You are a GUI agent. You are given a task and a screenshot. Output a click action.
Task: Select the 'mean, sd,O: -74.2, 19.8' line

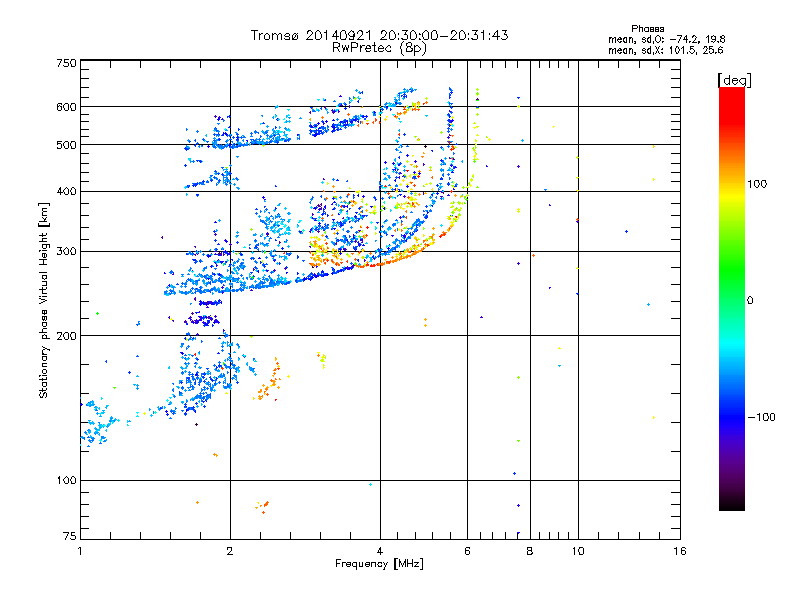point(666,39)
